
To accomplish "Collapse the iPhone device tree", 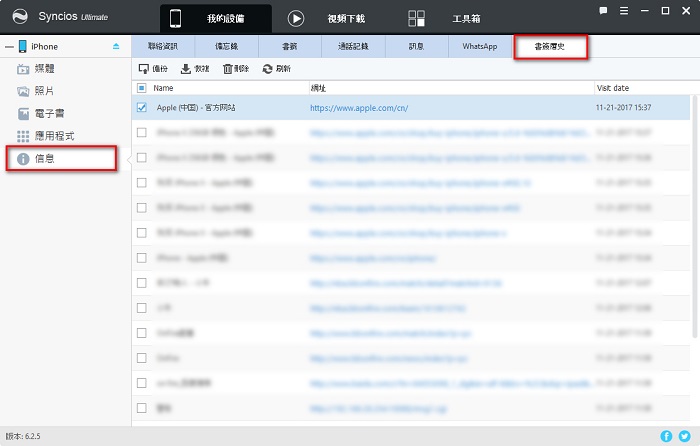I will 9,46.
